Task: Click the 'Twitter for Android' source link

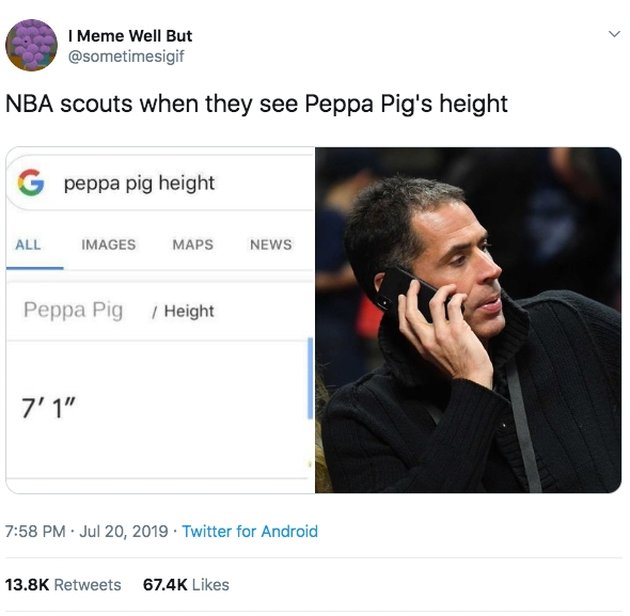Action: [250, 531]
